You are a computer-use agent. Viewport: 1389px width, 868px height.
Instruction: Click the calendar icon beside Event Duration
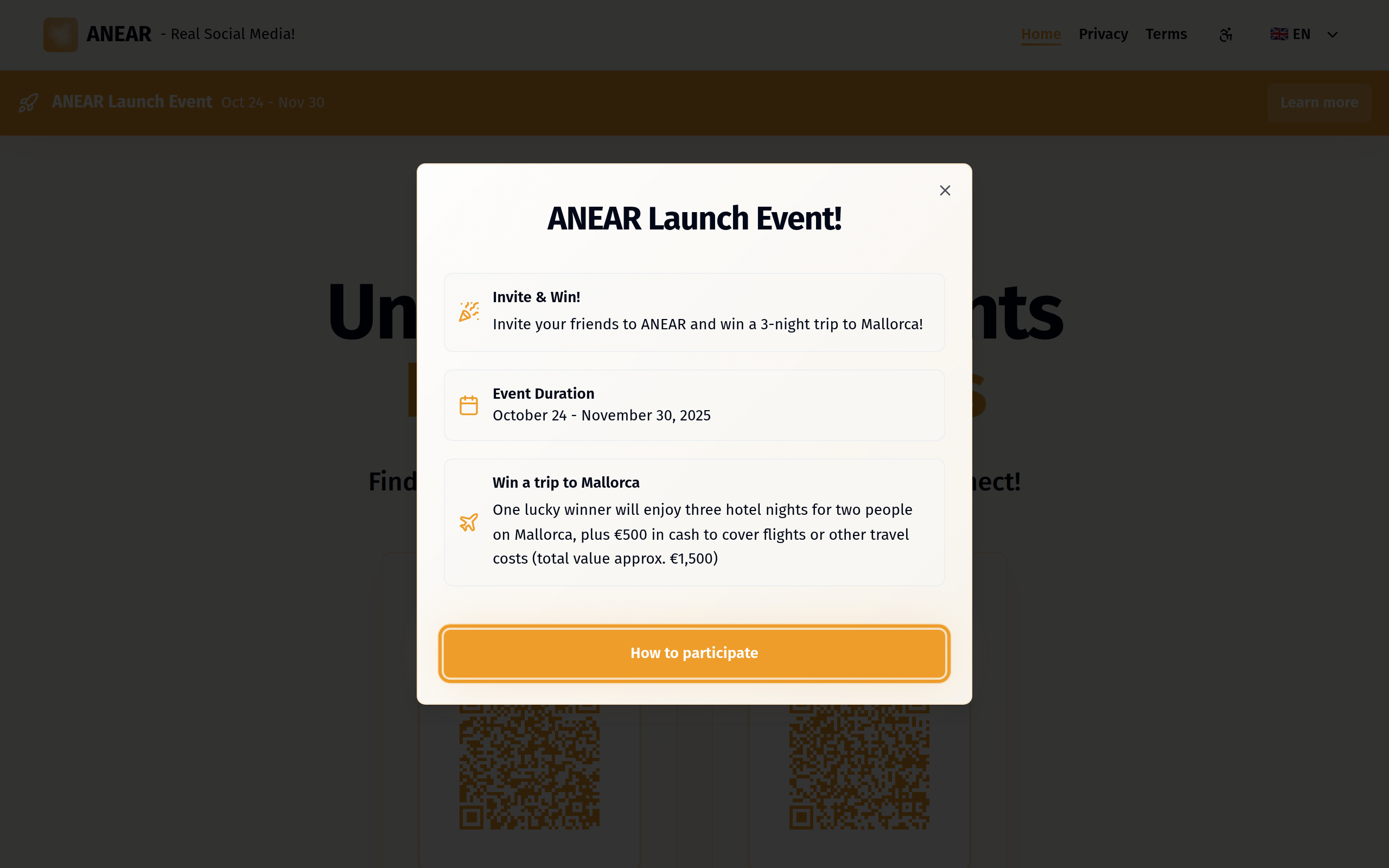tap(468, 405)
